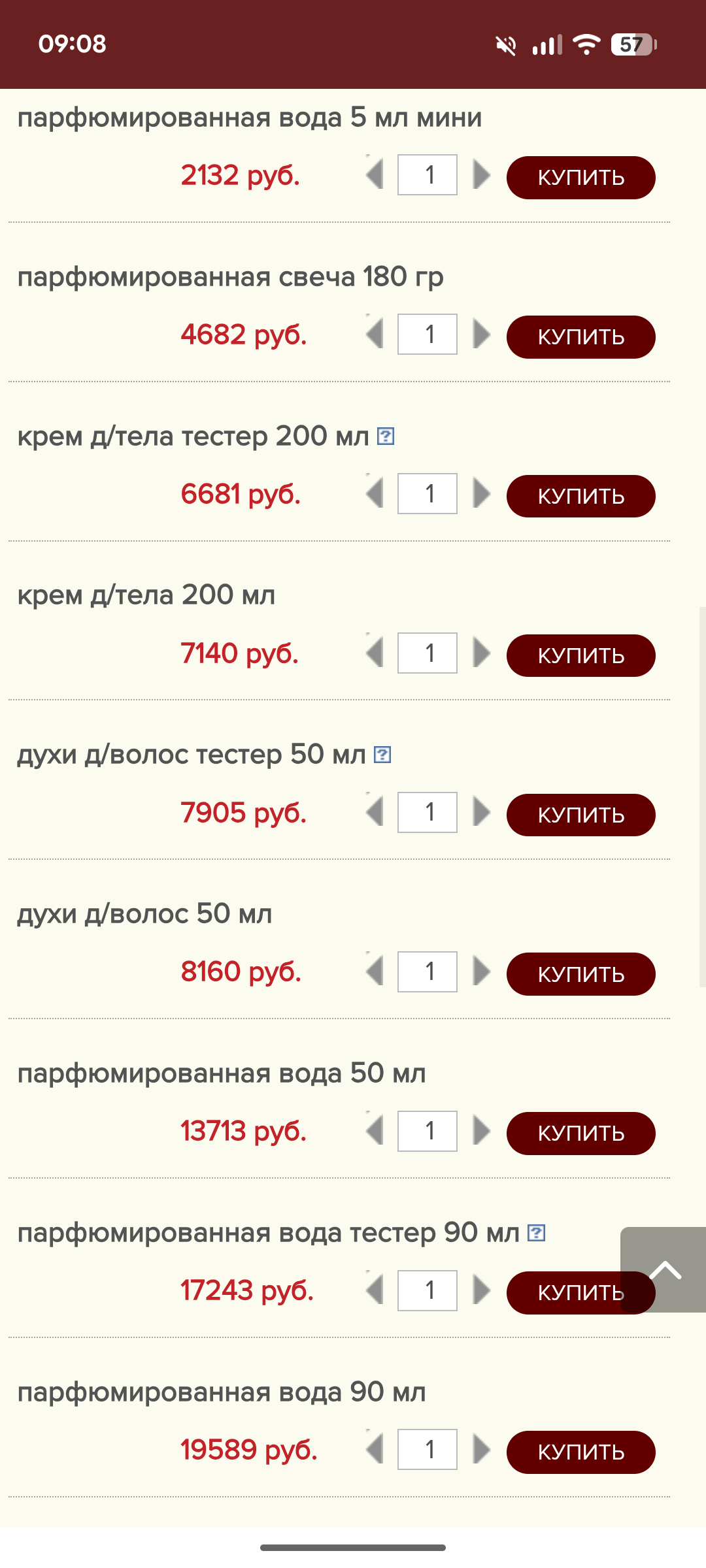Image resolution: width=706 pixels, height=1568 pixels.
Task: Decrease quantity for 7140 руб. body cream
Action: click(x=375, y=653)
